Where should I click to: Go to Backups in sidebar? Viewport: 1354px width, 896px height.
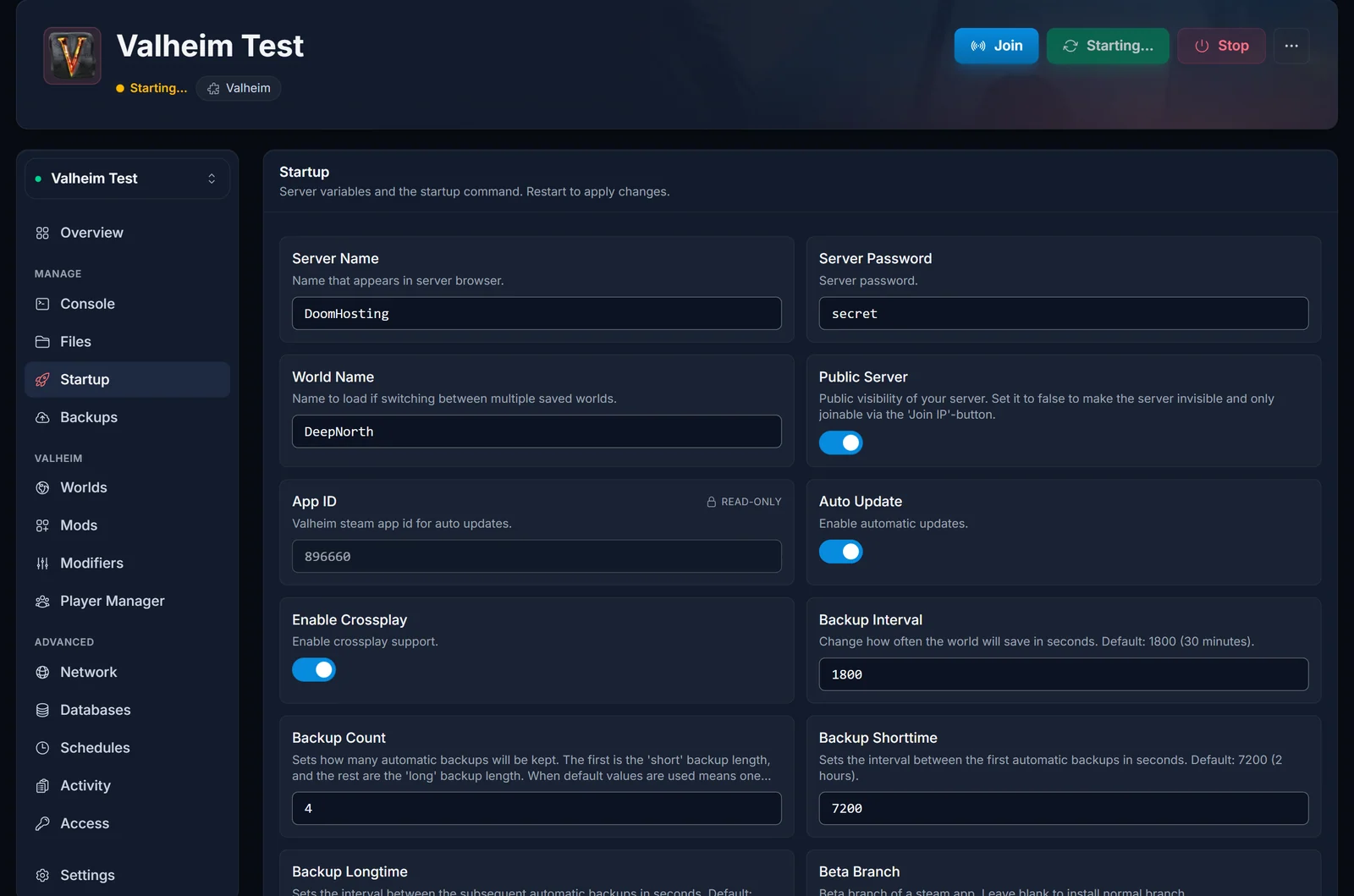127,417
